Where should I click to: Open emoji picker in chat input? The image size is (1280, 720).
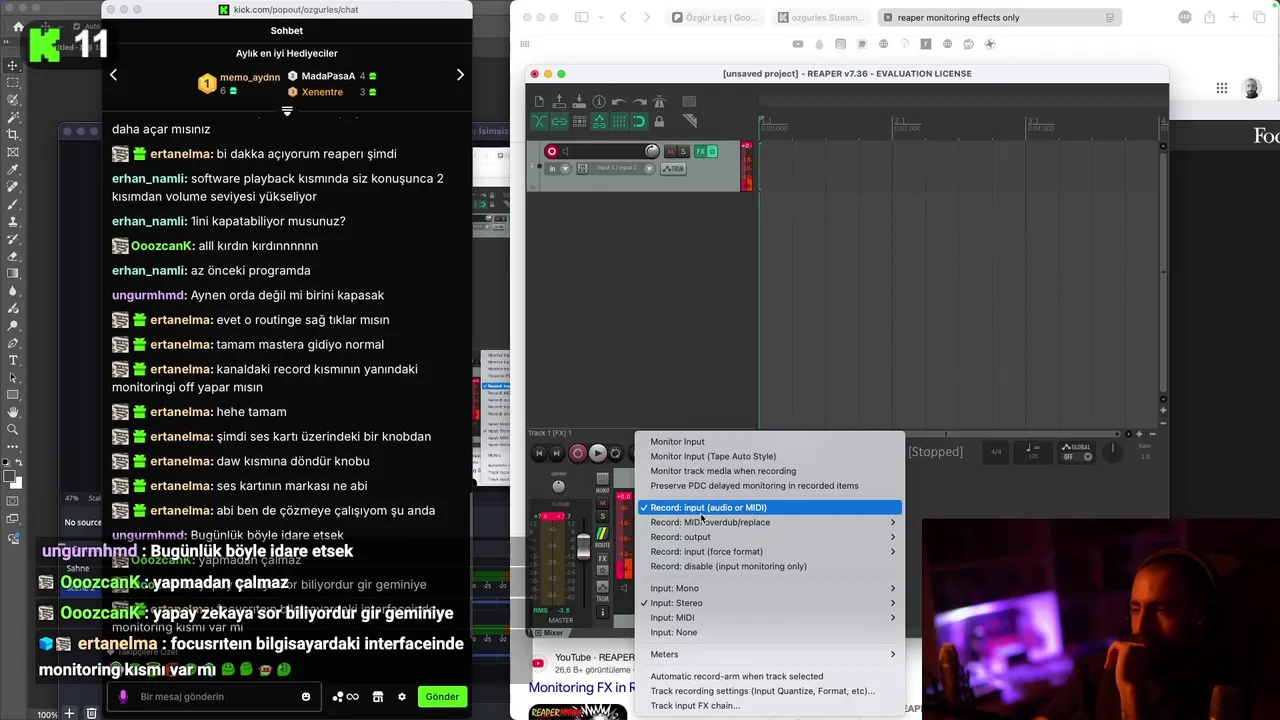click(x=306, y=697)
